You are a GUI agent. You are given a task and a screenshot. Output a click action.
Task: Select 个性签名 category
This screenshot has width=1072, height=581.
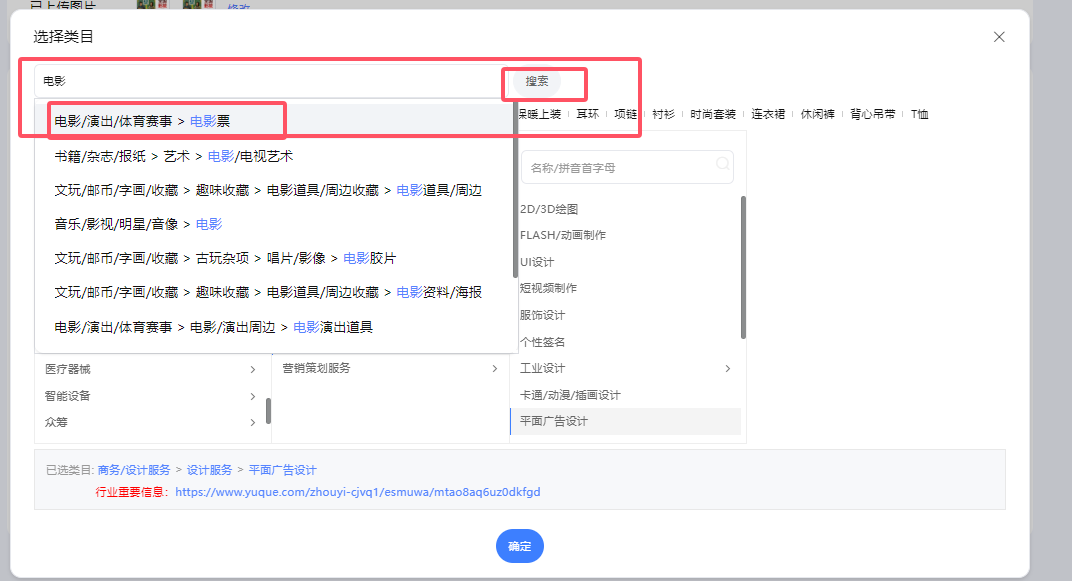(x=626, y=342)
